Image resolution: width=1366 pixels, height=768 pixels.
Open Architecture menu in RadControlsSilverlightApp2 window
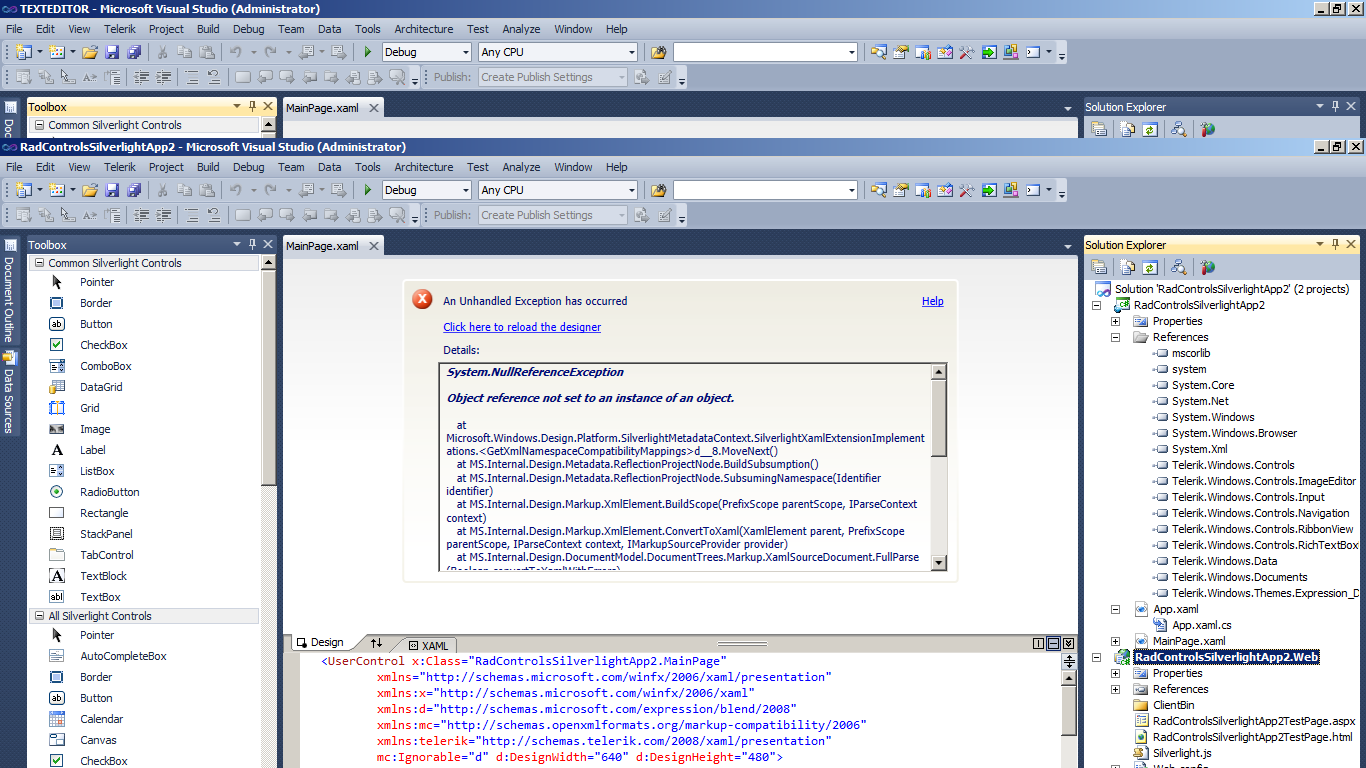click(x=424, y=167)
